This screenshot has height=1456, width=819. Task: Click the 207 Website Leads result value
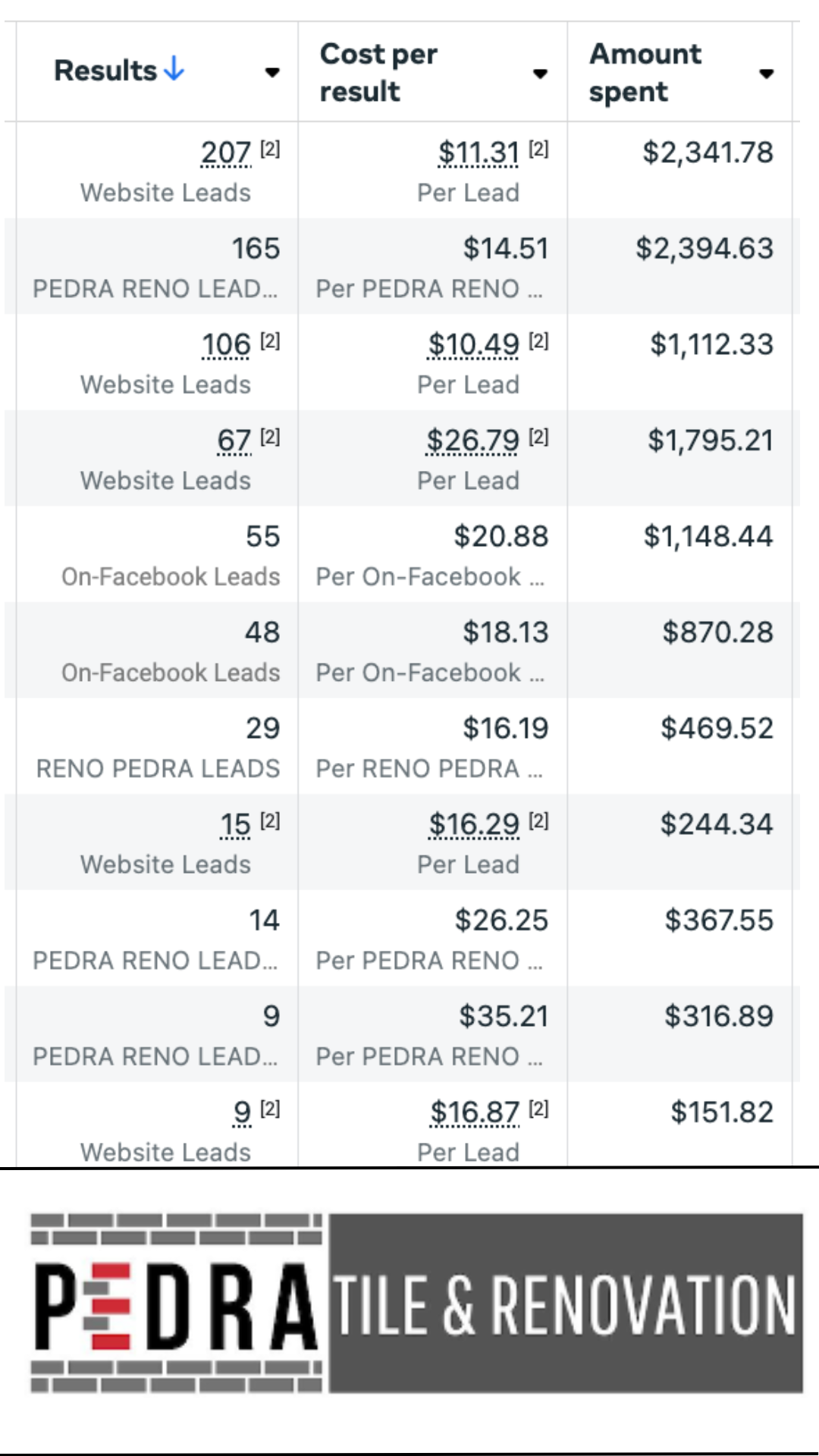(x=226, y=153)
